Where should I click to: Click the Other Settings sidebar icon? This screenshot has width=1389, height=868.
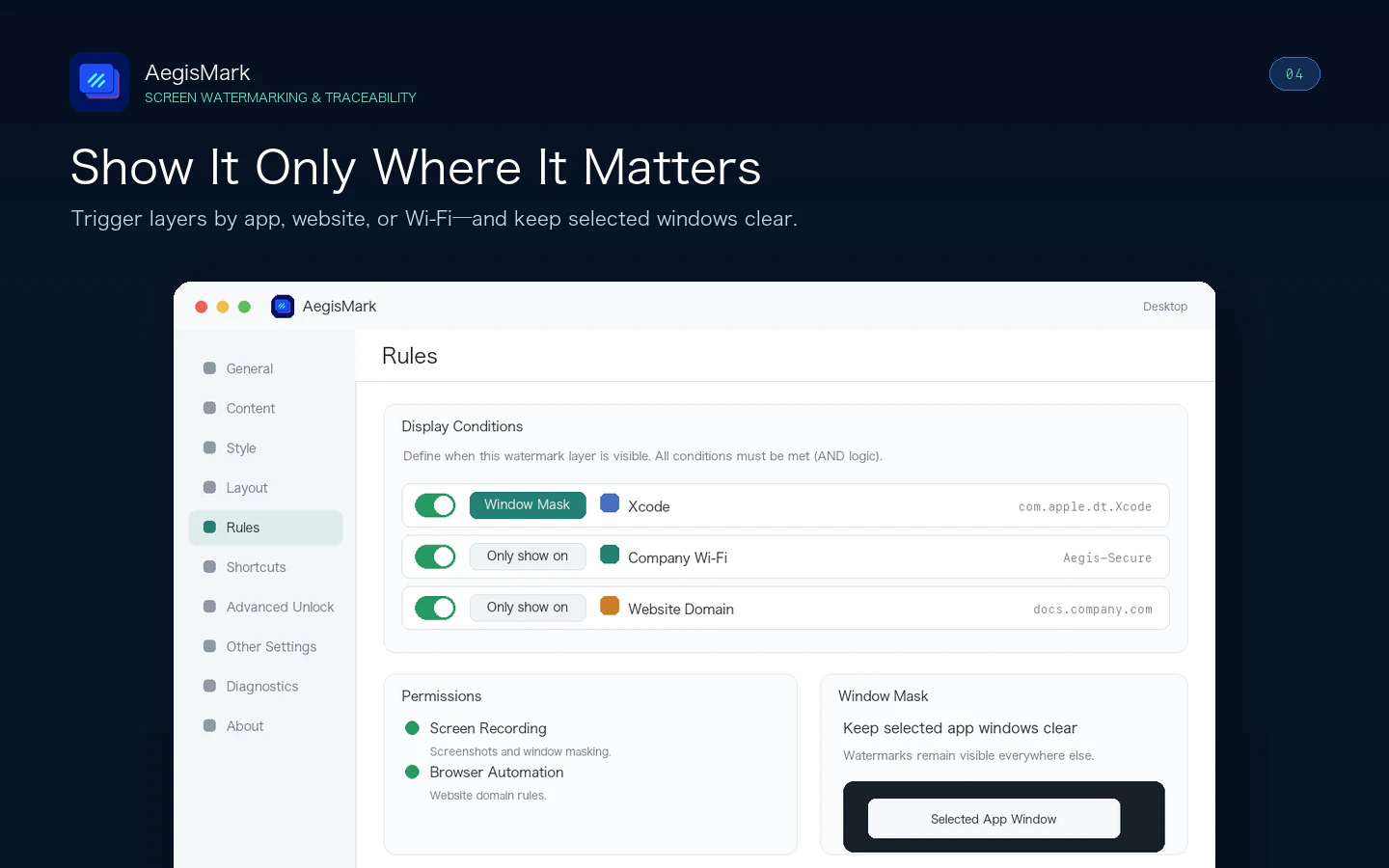tap(209, 646)
